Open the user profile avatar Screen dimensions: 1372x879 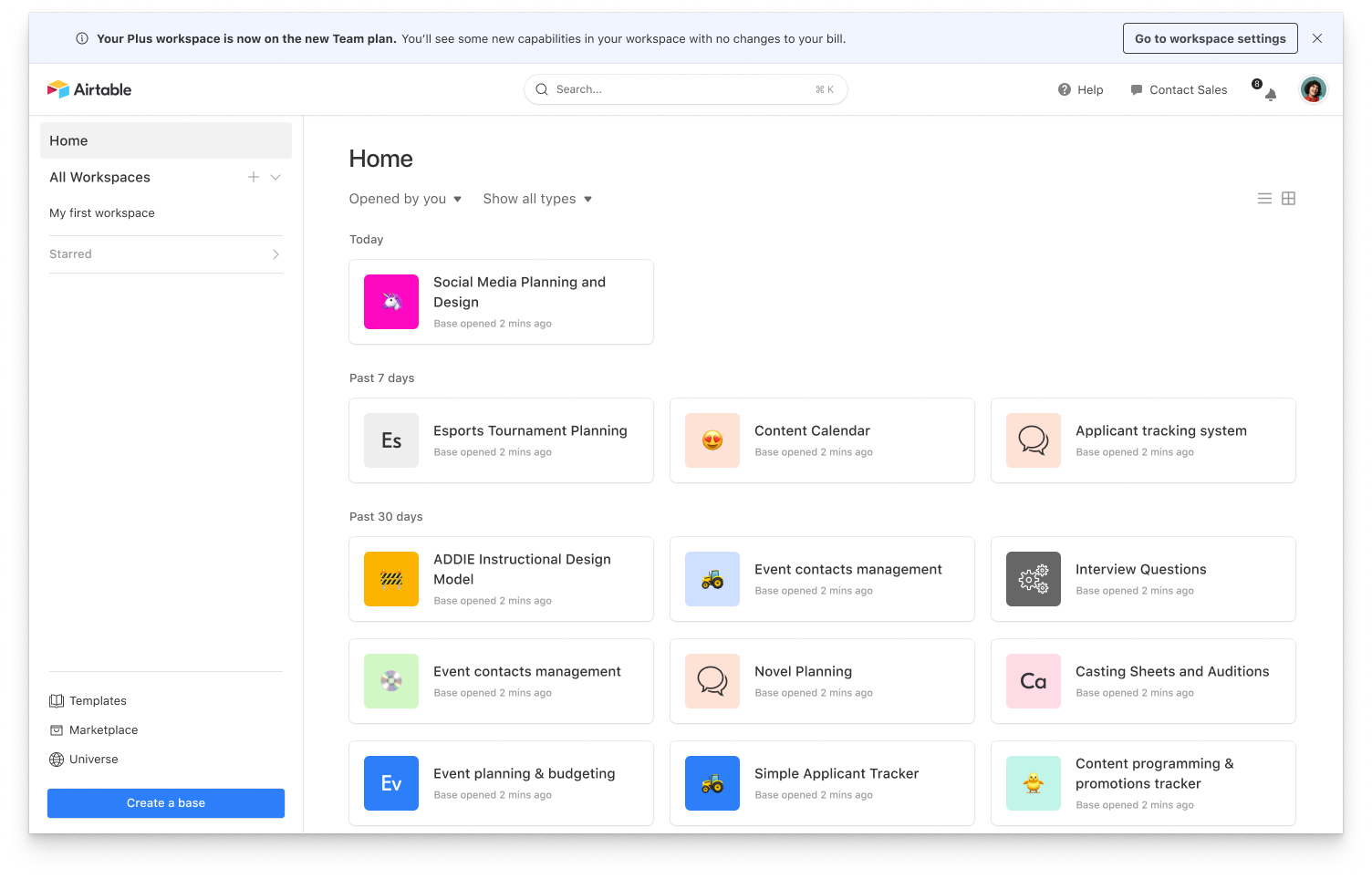pyautogui.click(x=1313, y=89)
